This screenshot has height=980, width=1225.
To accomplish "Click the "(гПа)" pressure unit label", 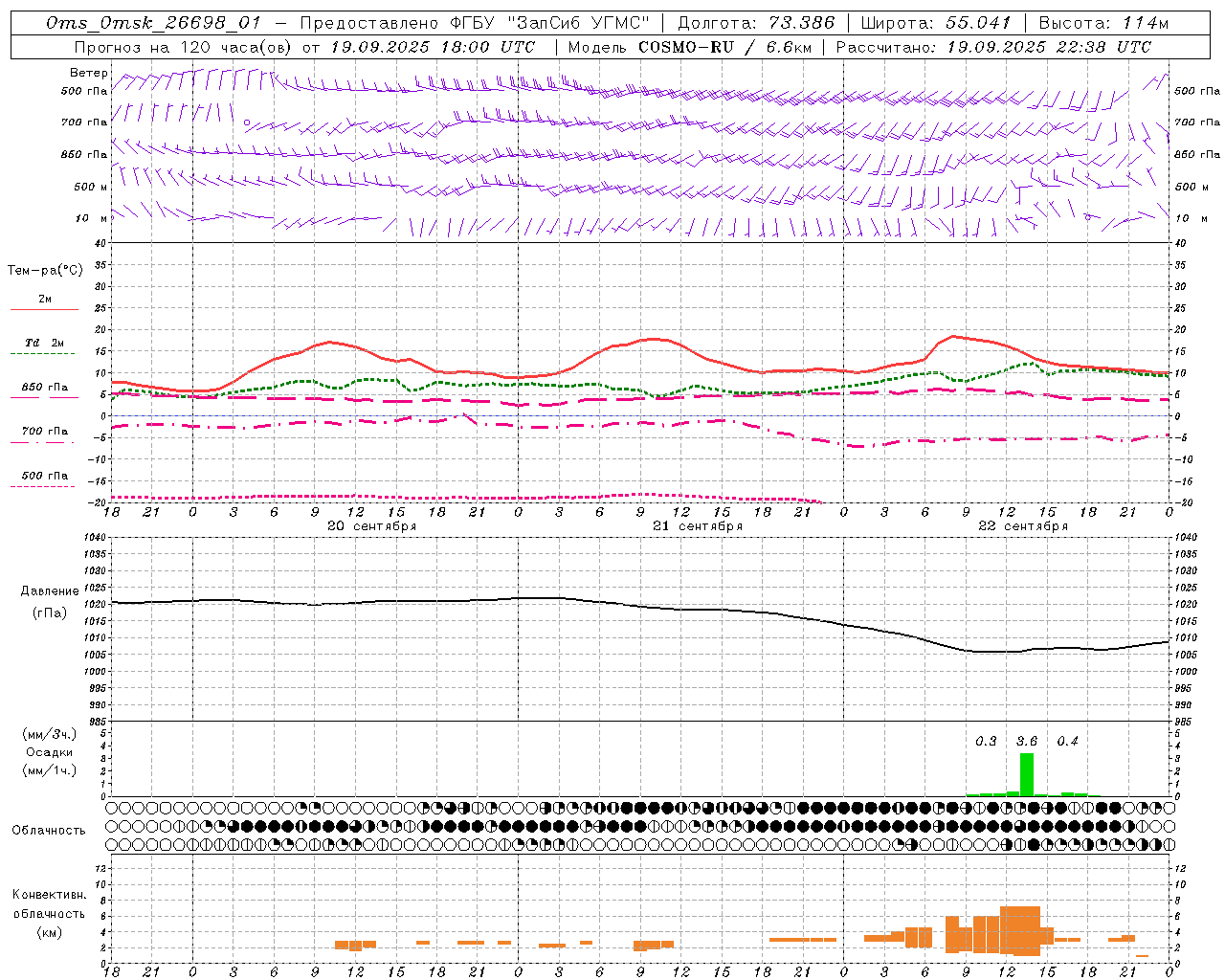I will [50, 613].
